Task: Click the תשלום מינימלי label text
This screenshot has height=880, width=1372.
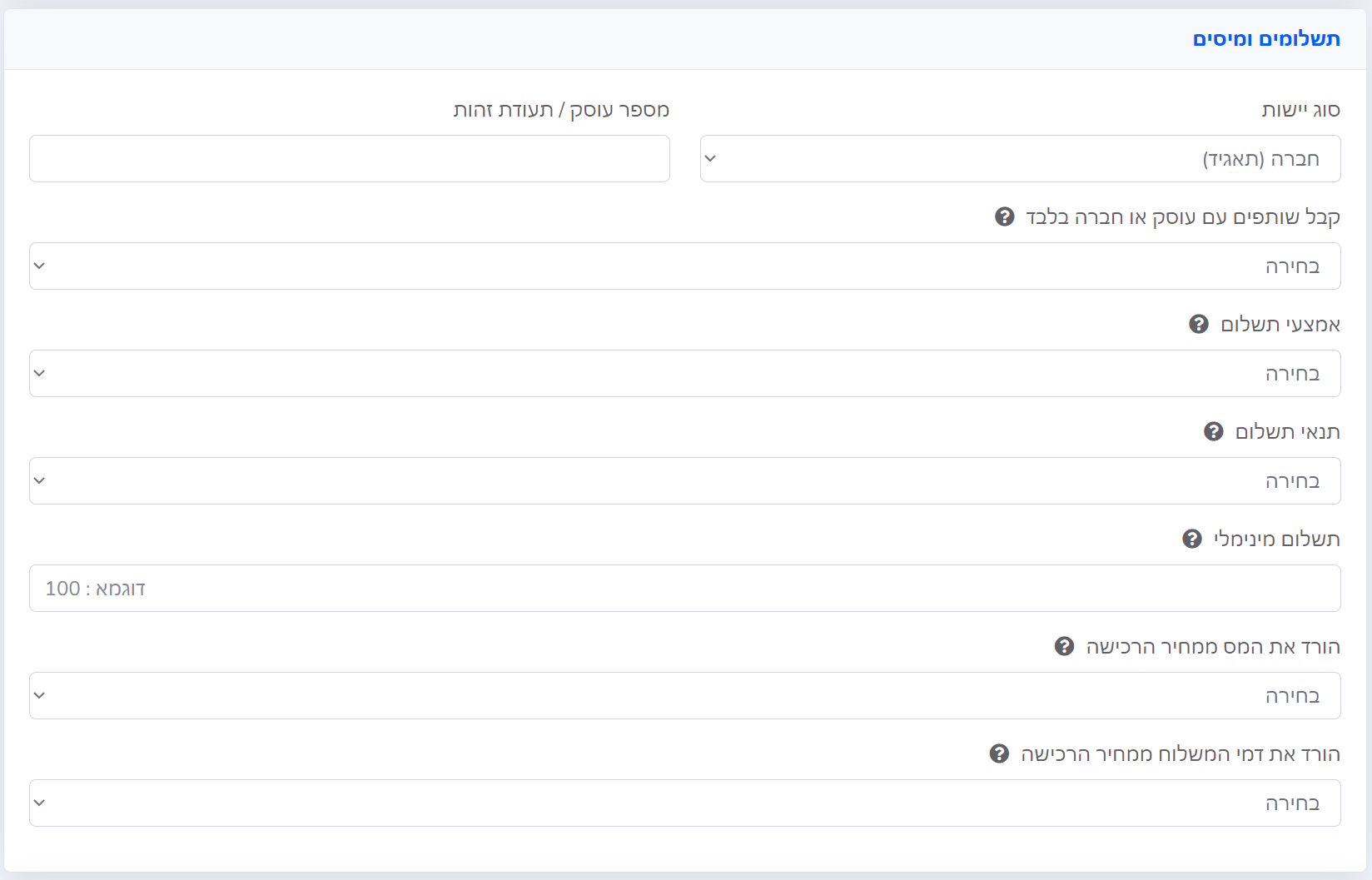Action: coord(1276,539)
